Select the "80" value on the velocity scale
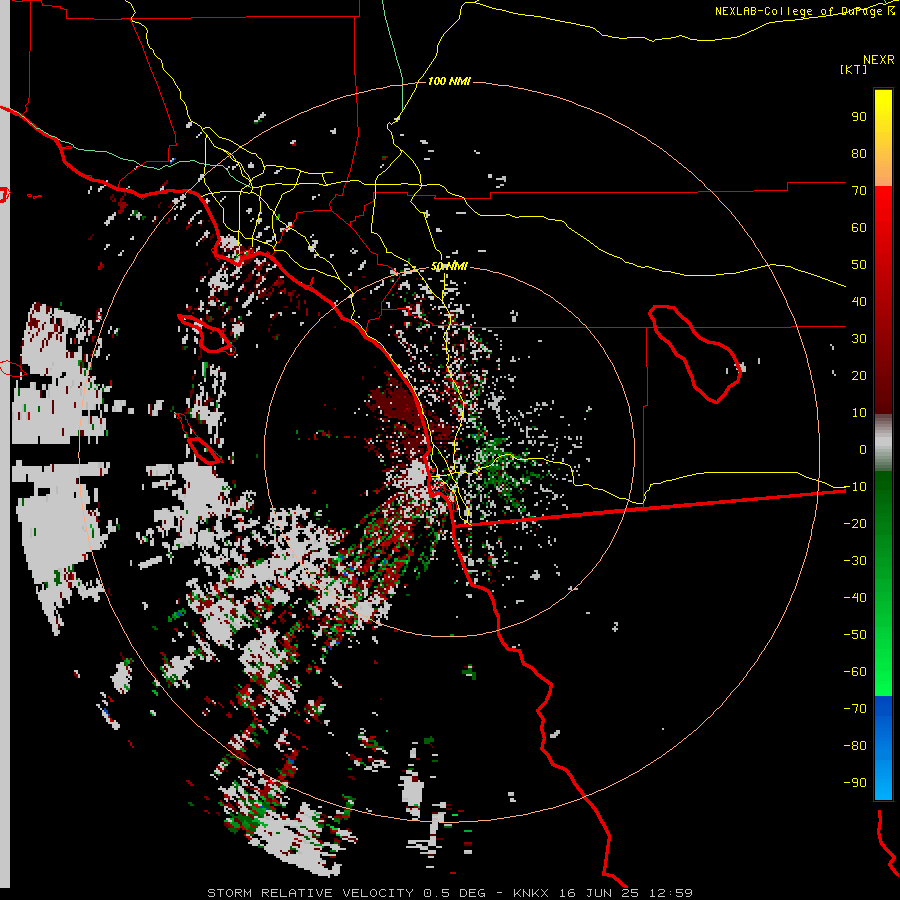The height and width of the screenshot is (900, 900). coord(859,153)
